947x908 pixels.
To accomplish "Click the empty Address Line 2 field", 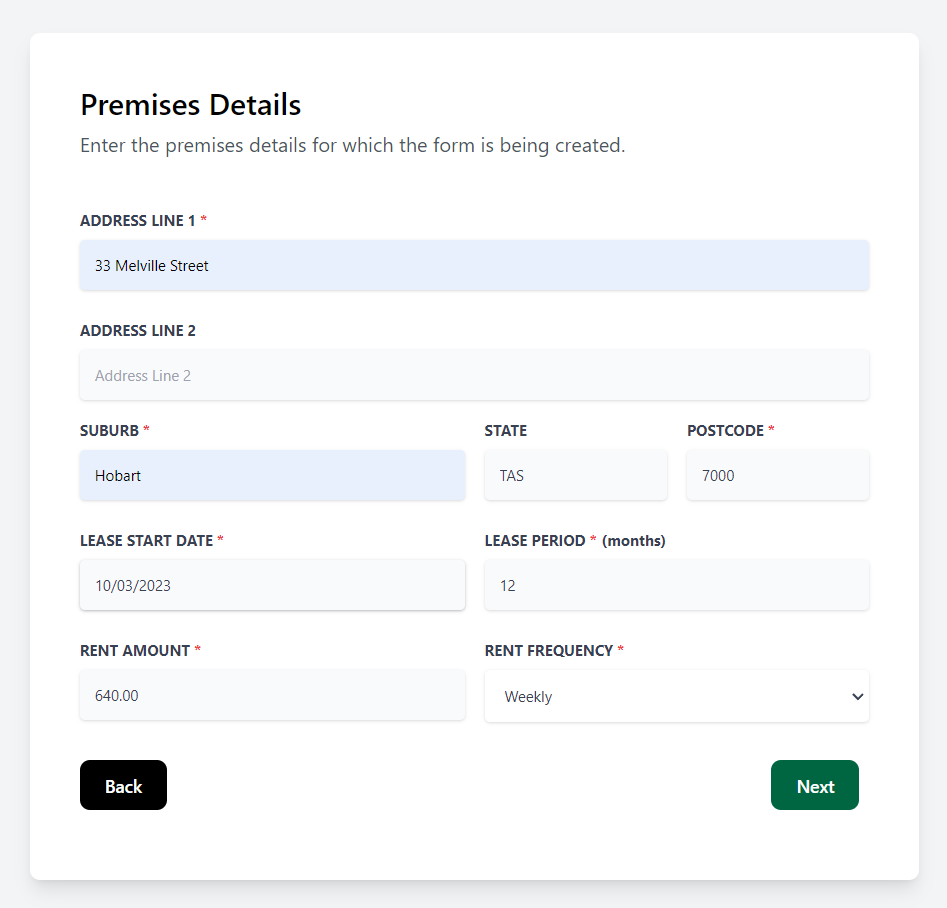I will (474, 375).
